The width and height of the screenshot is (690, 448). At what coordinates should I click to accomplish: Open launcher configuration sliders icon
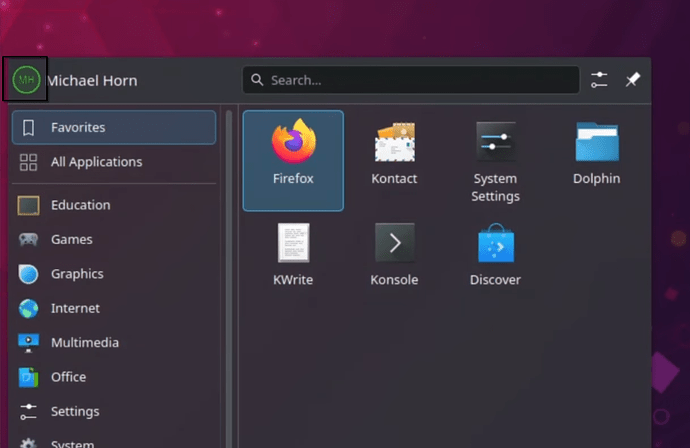coord(599,80)
